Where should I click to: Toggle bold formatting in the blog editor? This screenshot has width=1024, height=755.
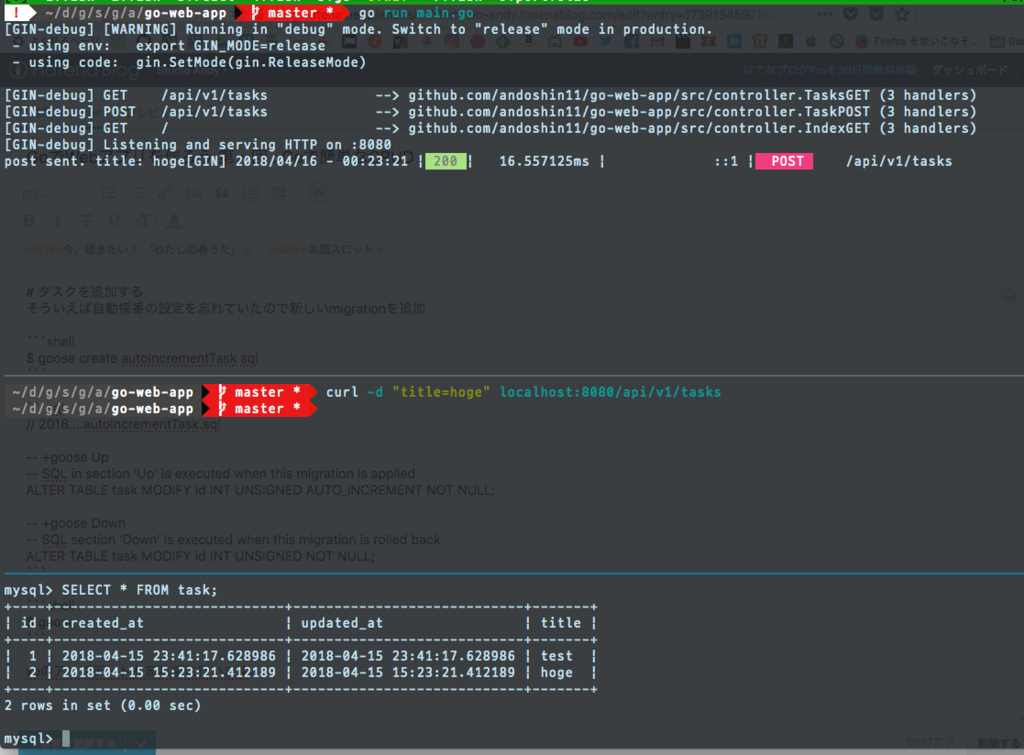coord(29,221)
